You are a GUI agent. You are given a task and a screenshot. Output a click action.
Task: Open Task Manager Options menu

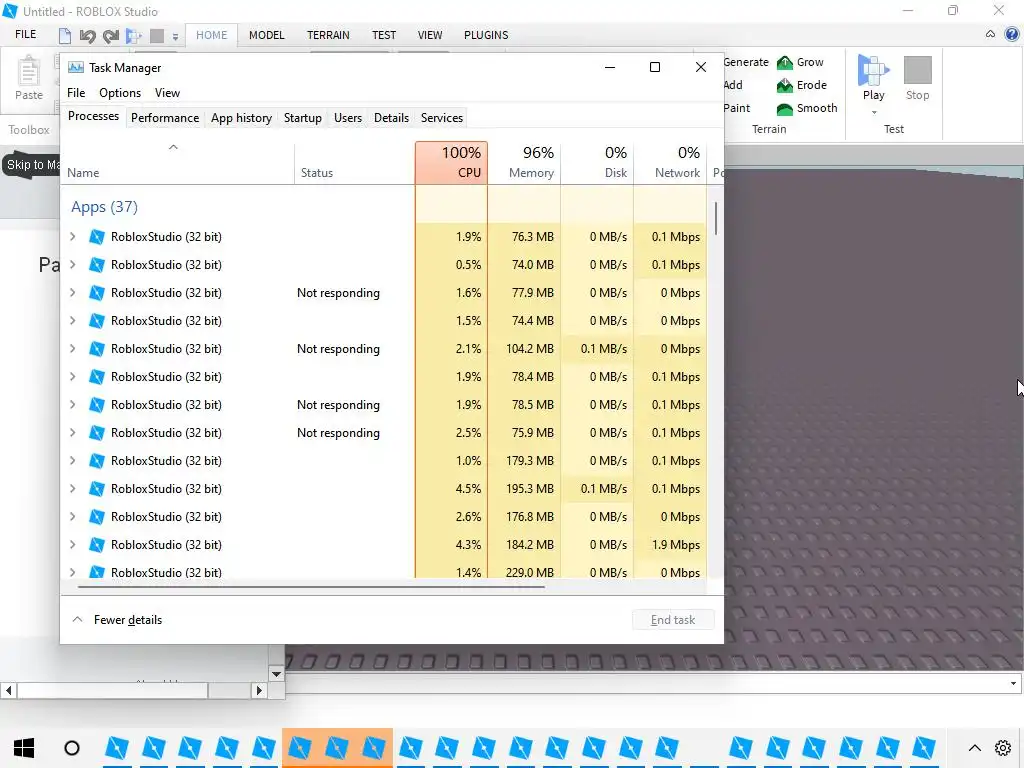(x=120, y=93)
